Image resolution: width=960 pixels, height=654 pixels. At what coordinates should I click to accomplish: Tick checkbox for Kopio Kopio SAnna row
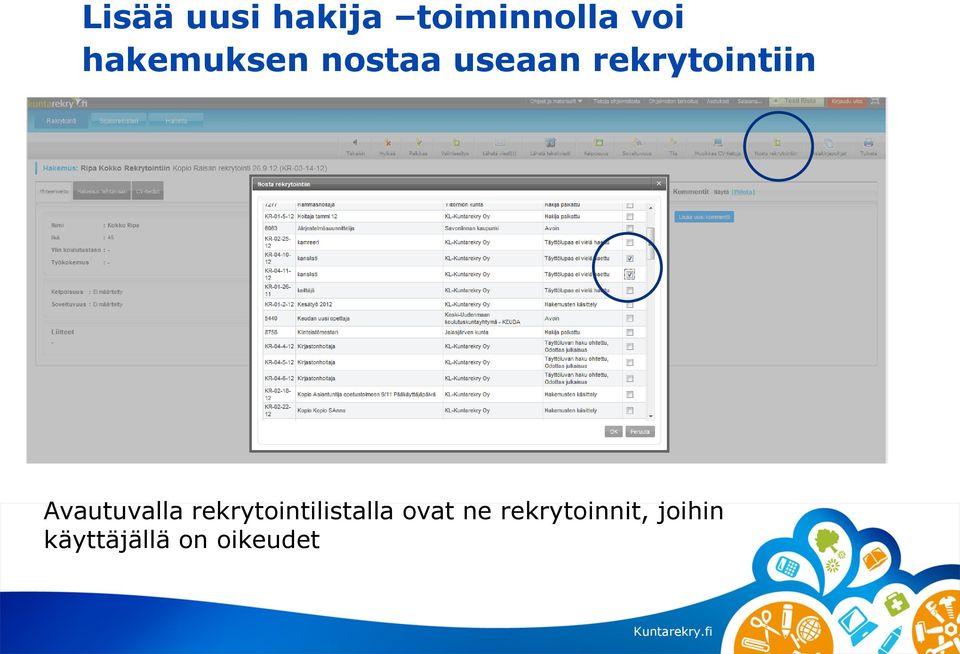click(630, 410)
